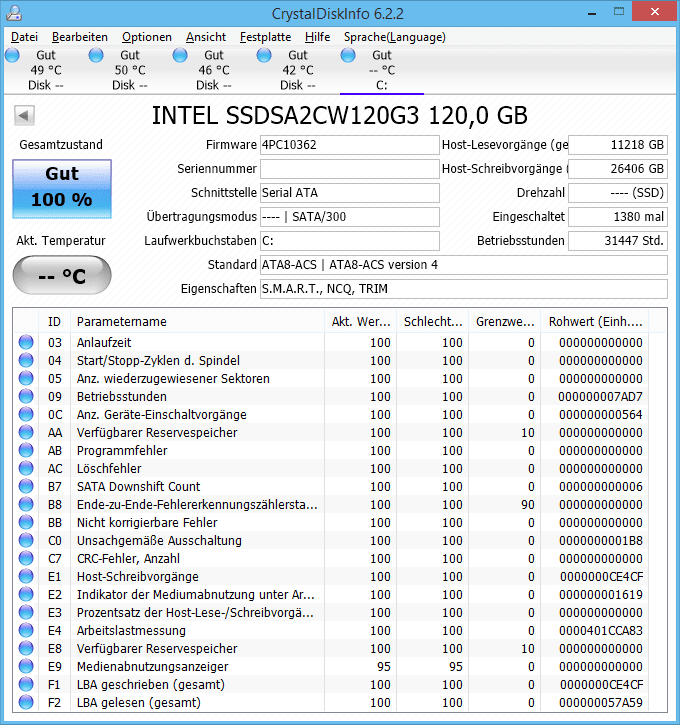Click the Grenzwe... column header
This screenshot has height=725, width=680.
[x=505, y=321]
